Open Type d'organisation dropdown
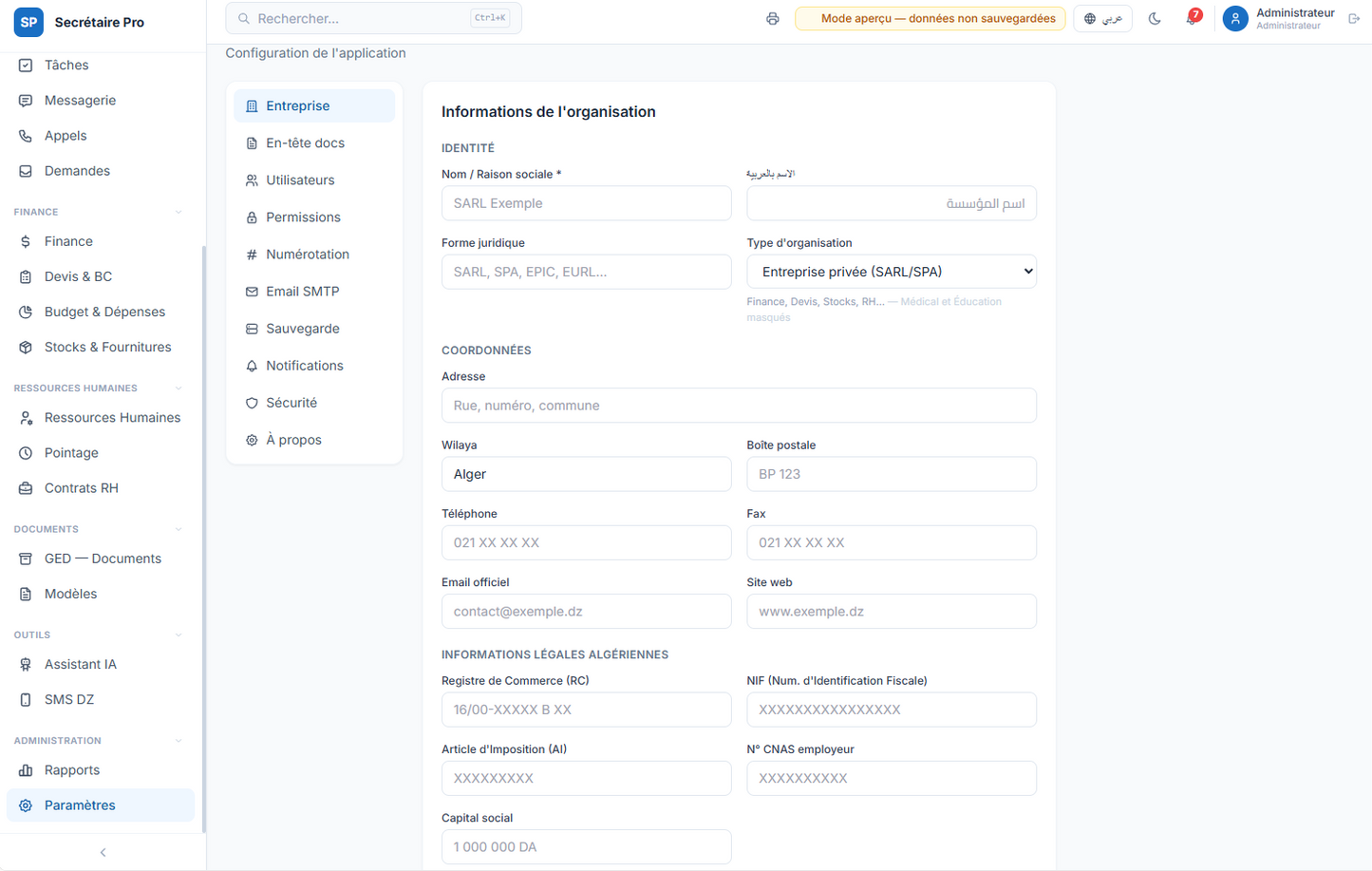 pos(892,272)
